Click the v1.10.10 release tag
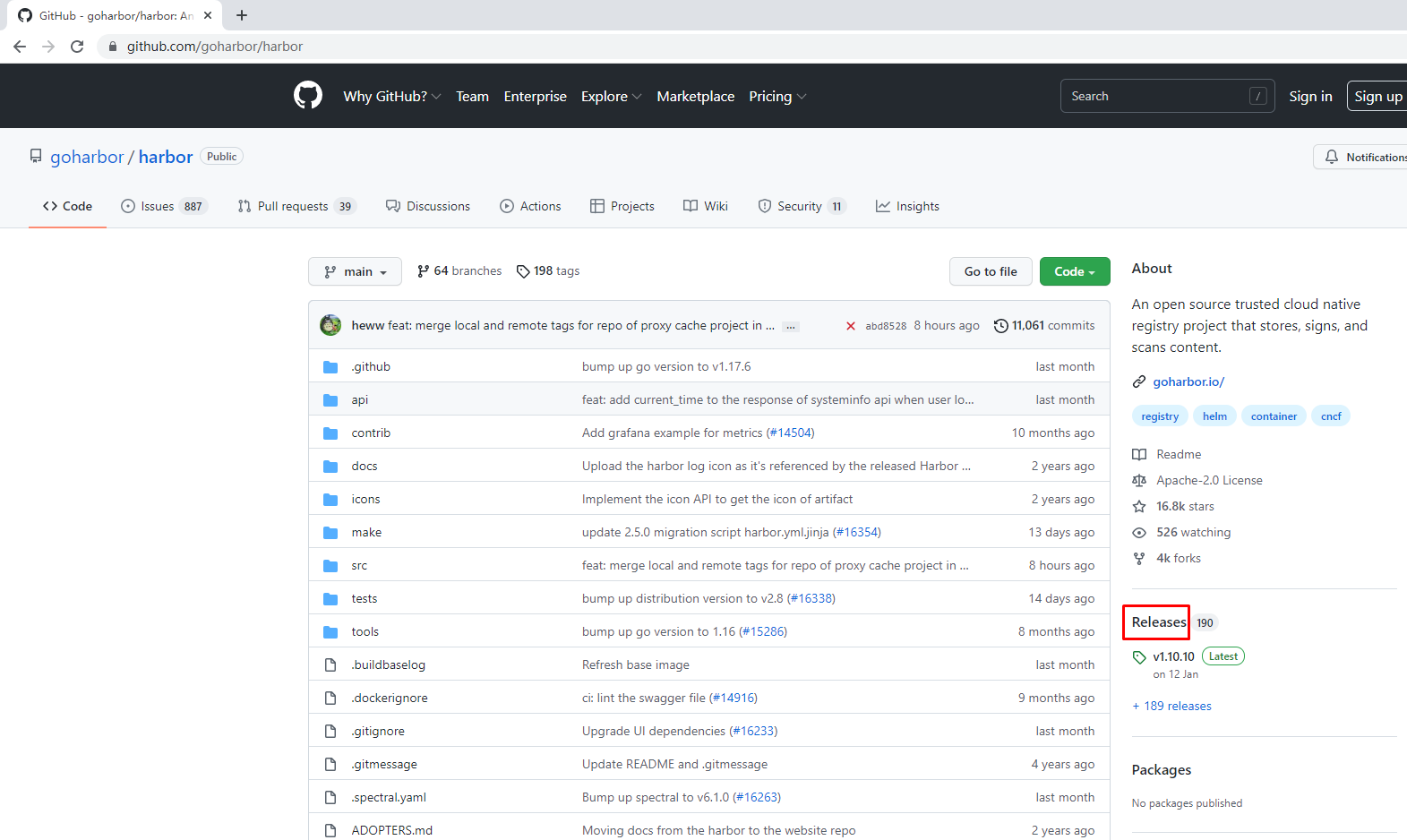 tap(1173, 656)
